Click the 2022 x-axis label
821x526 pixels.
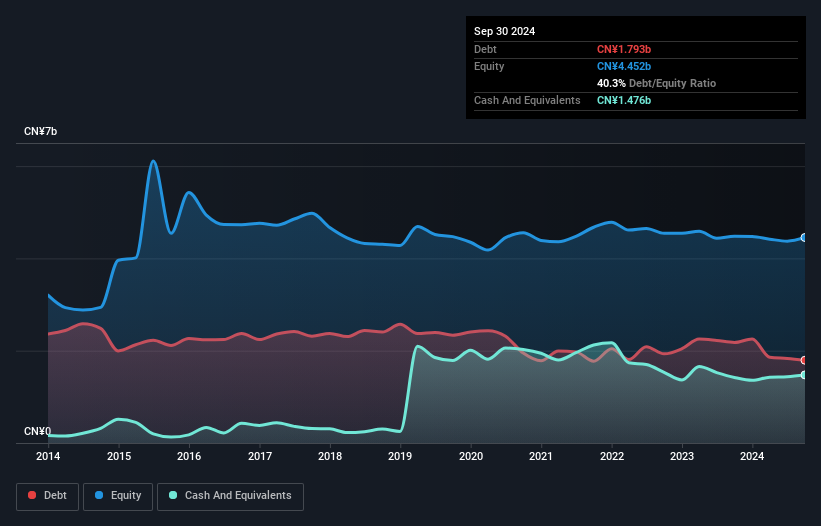coord(612,456)
